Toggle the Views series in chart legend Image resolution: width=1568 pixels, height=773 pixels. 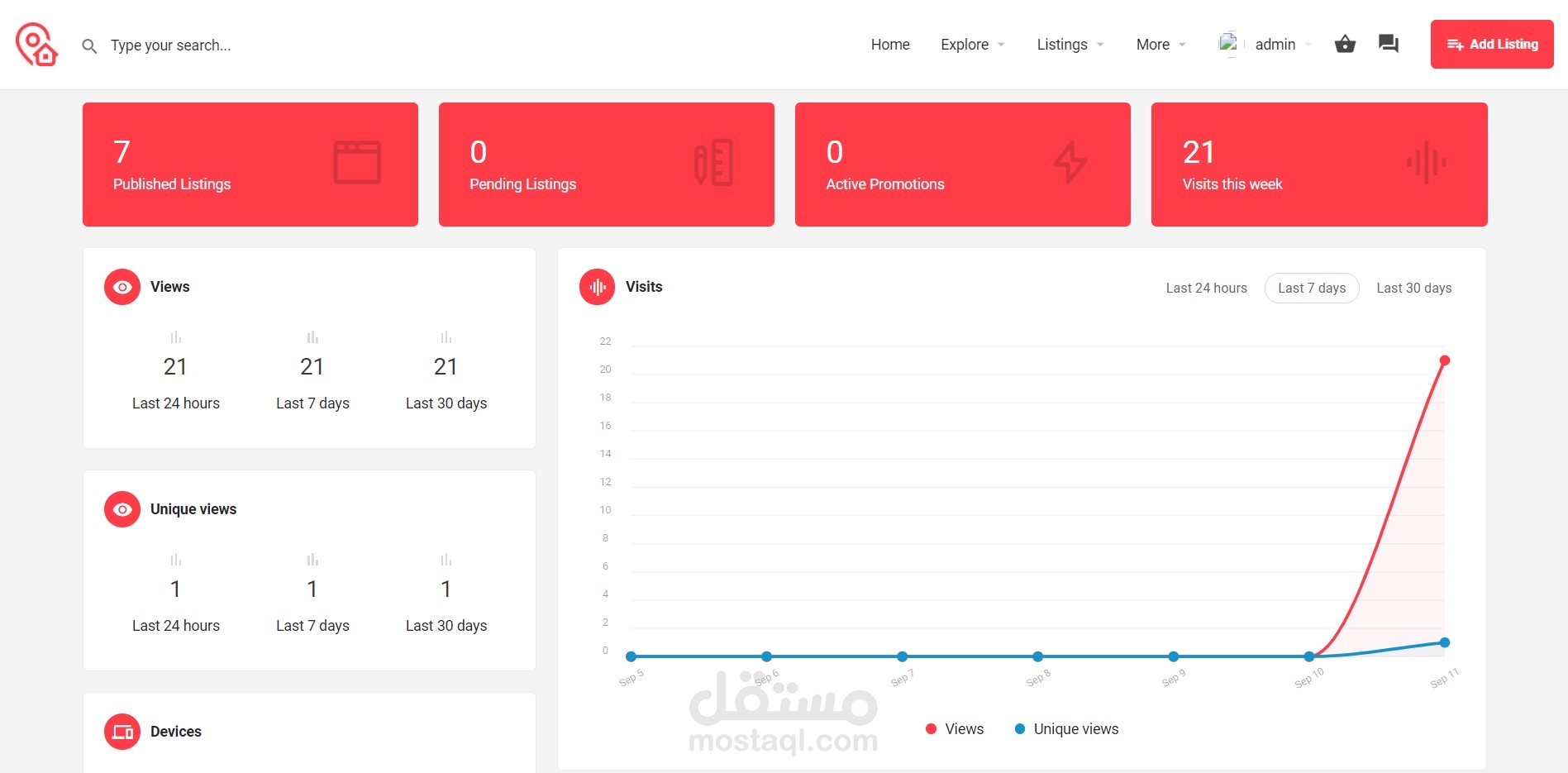(x=955, y=729)
